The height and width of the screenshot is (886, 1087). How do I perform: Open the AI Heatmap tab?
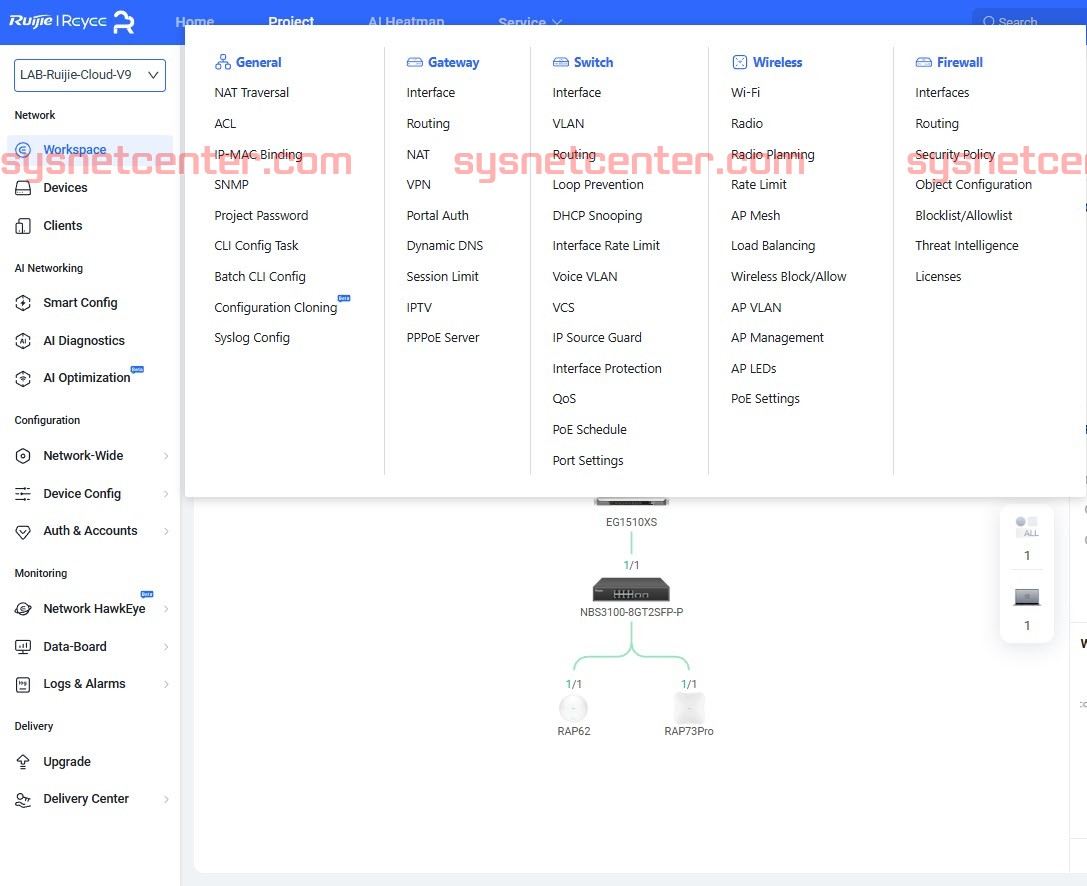coord(406,21)
